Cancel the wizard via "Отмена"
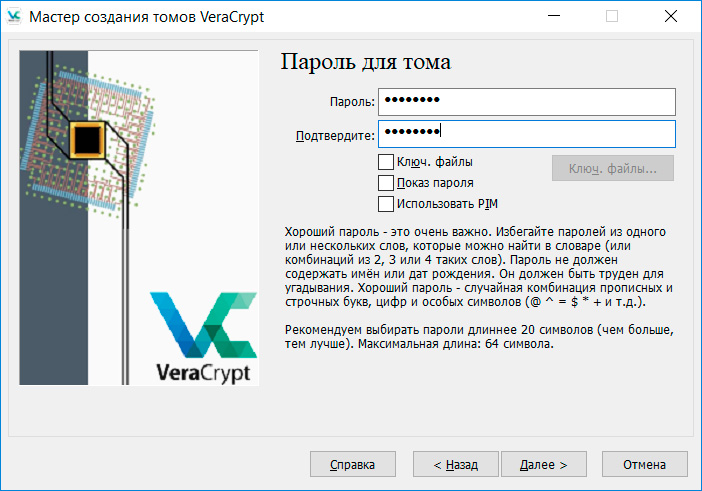 (x=644, y=465)
